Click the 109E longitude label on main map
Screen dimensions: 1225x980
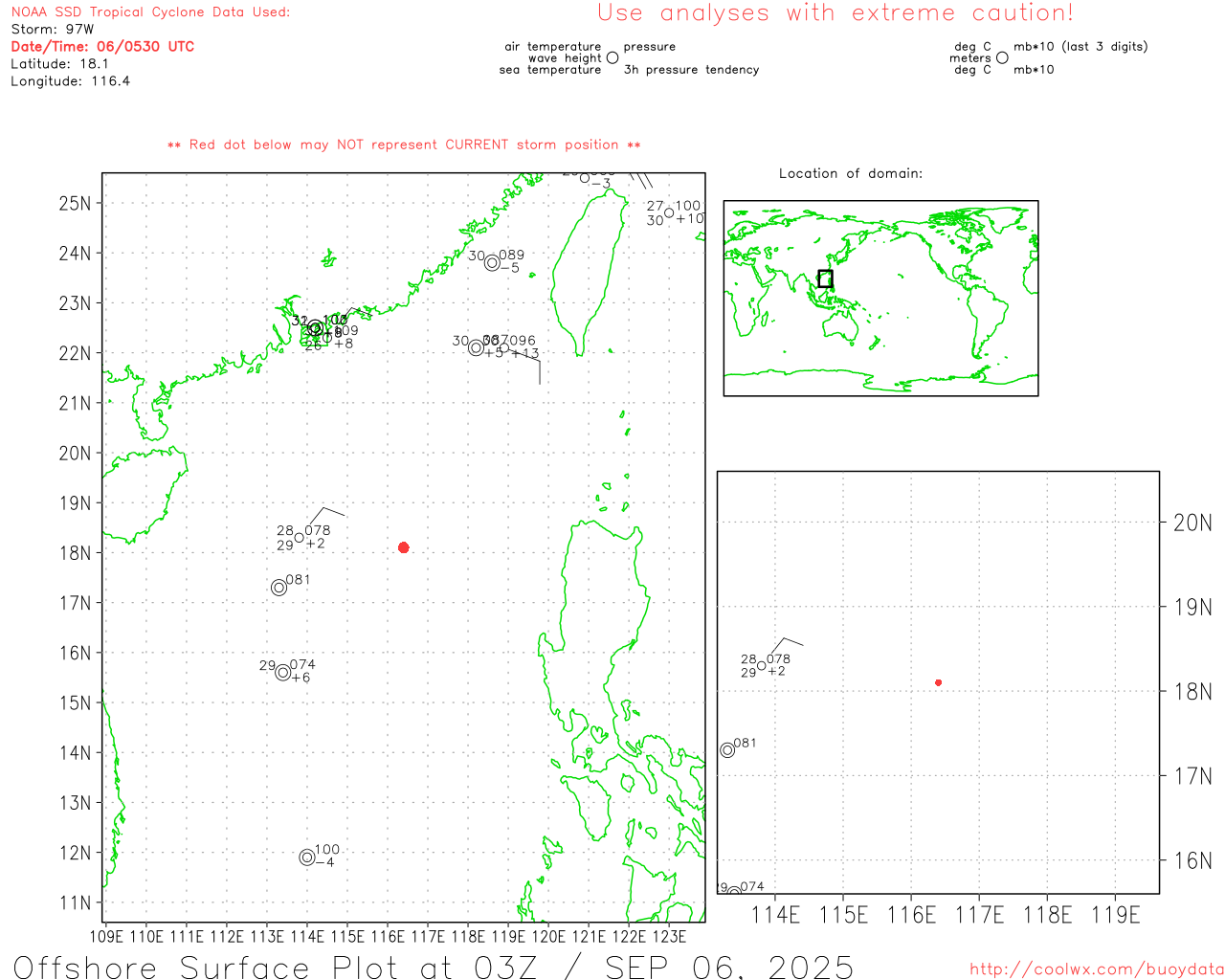[106, 936]
